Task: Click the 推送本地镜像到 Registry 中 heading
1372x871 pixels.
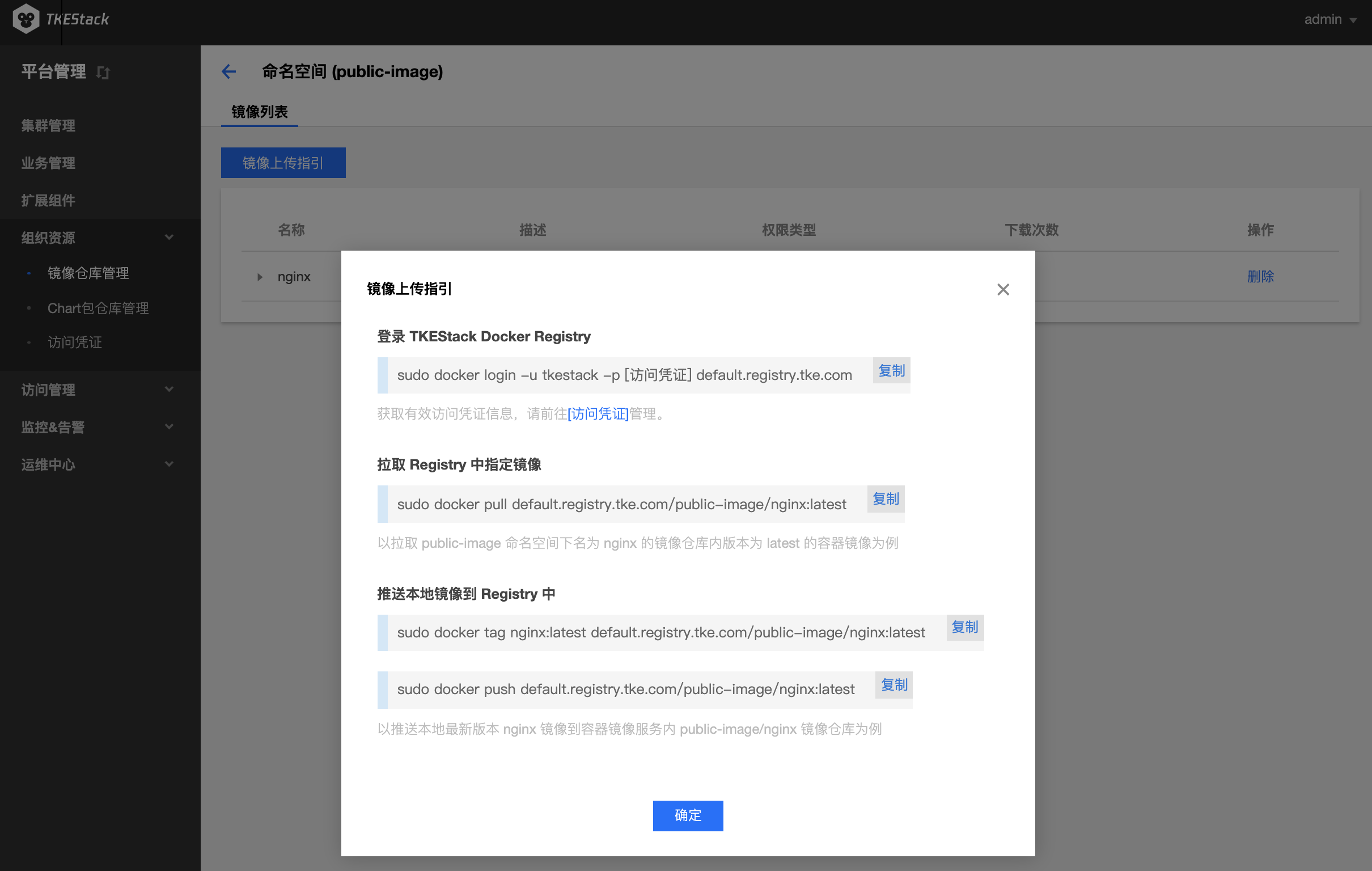Action: (x=466, y=594)
